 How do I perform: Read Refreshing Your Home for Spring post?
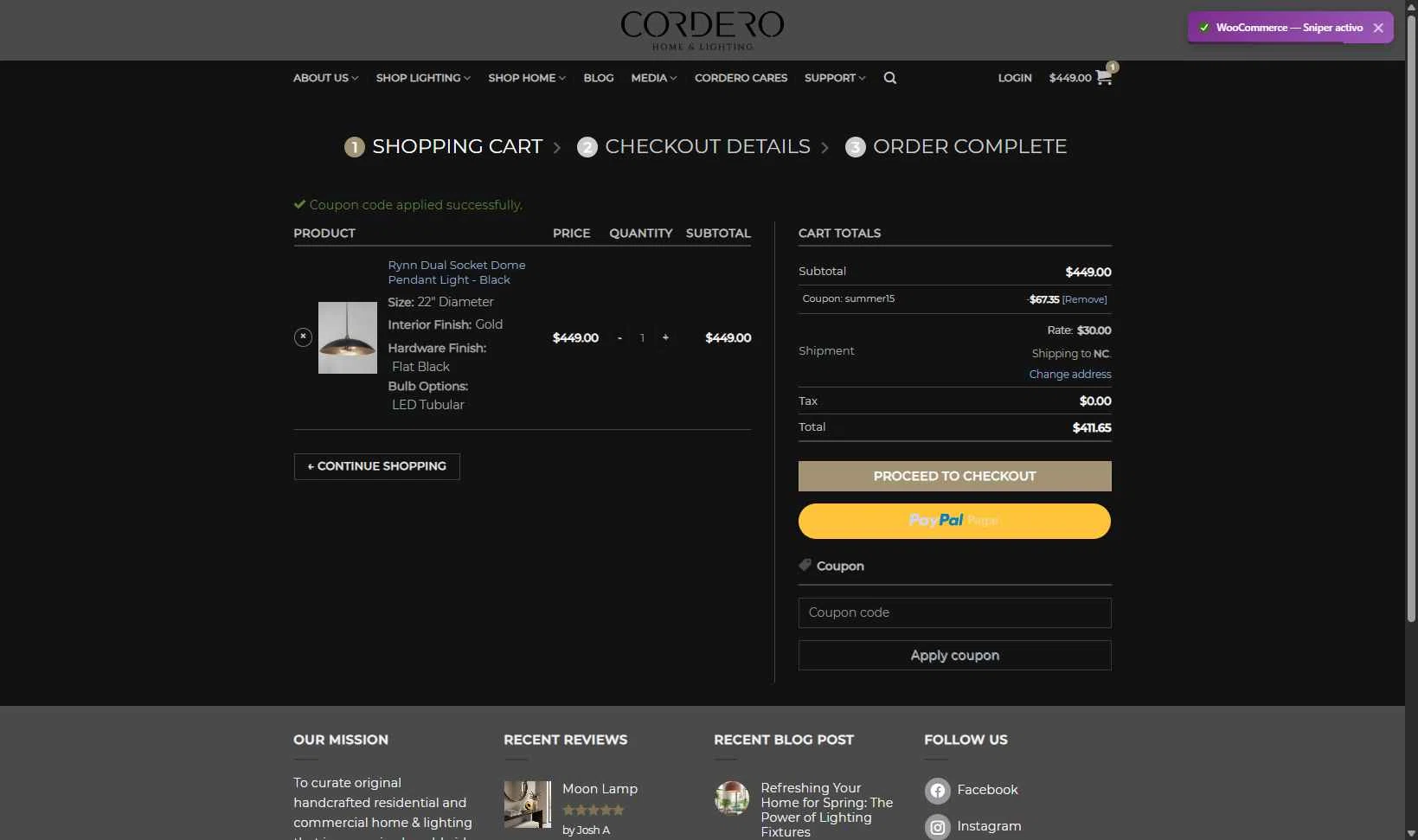[x=827, y=810]
